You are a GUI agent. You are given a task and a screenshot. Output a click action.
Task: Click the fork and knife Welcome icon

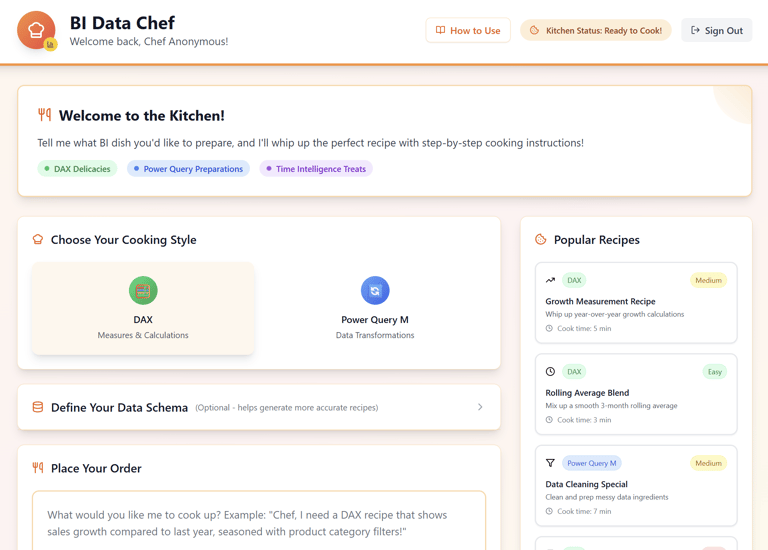tap(45, 115)
